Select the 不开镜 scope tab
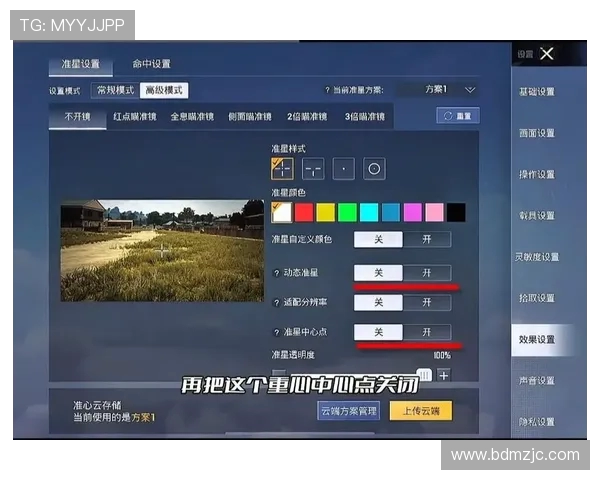This screenshot has width=600, height=480. [78, 116]
